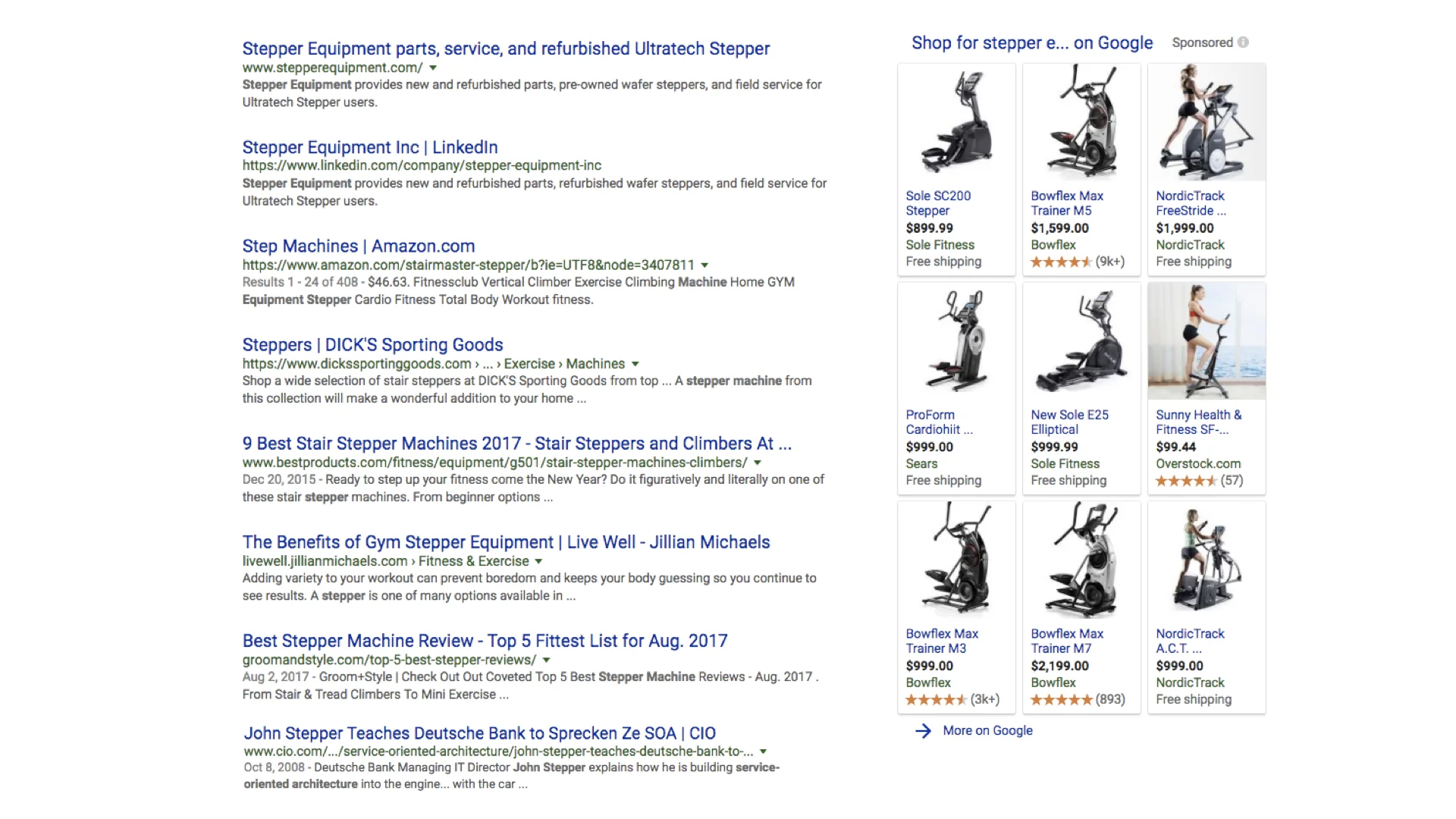Click Sunny Health & Fitness product image

[1207, 341]
